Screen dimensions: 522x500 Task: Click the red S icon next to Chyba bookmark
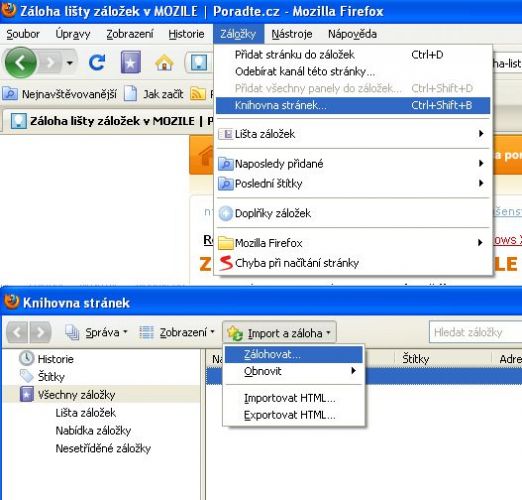[226, 263]
